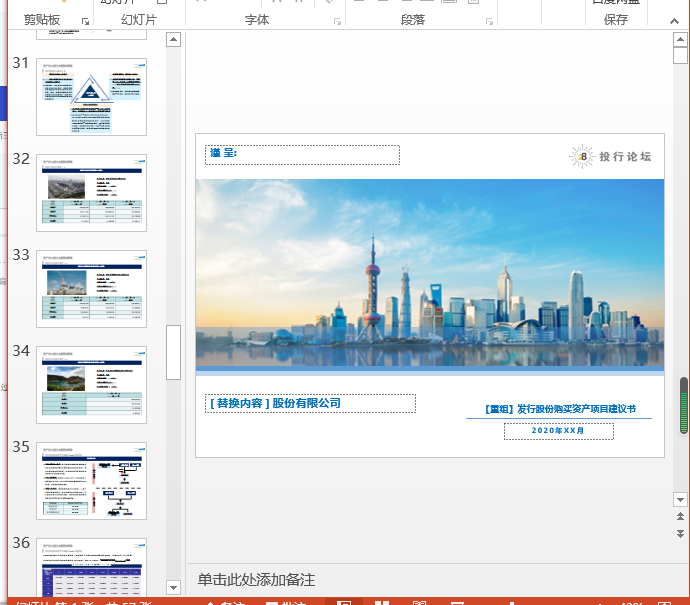Click the slide editor scroll-down arrow
Image resolution: width=690 pixels, height=605 pixels.
(680, 499)
